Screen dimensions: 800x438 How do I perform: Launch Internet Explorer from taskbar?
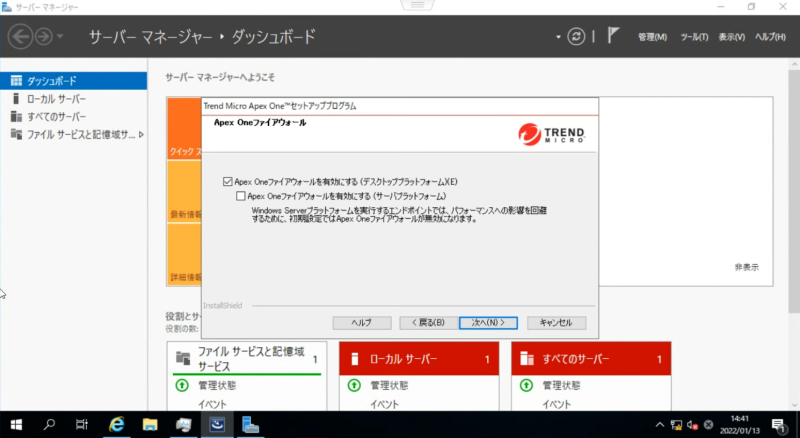116,425
